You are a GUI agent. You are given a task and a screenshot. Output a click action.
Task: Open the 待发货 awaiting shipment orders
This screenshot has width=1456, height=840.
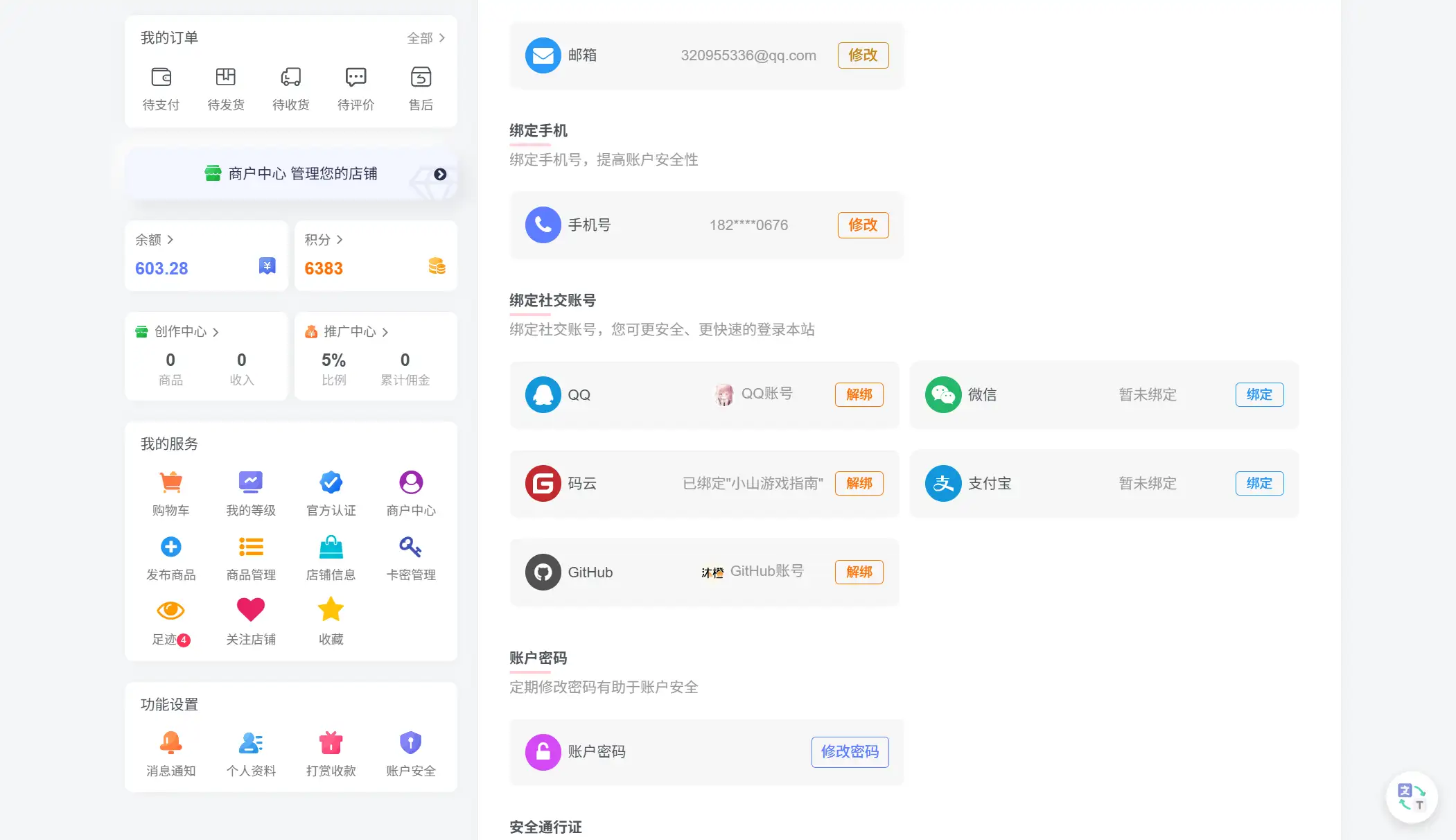point(226,89)
